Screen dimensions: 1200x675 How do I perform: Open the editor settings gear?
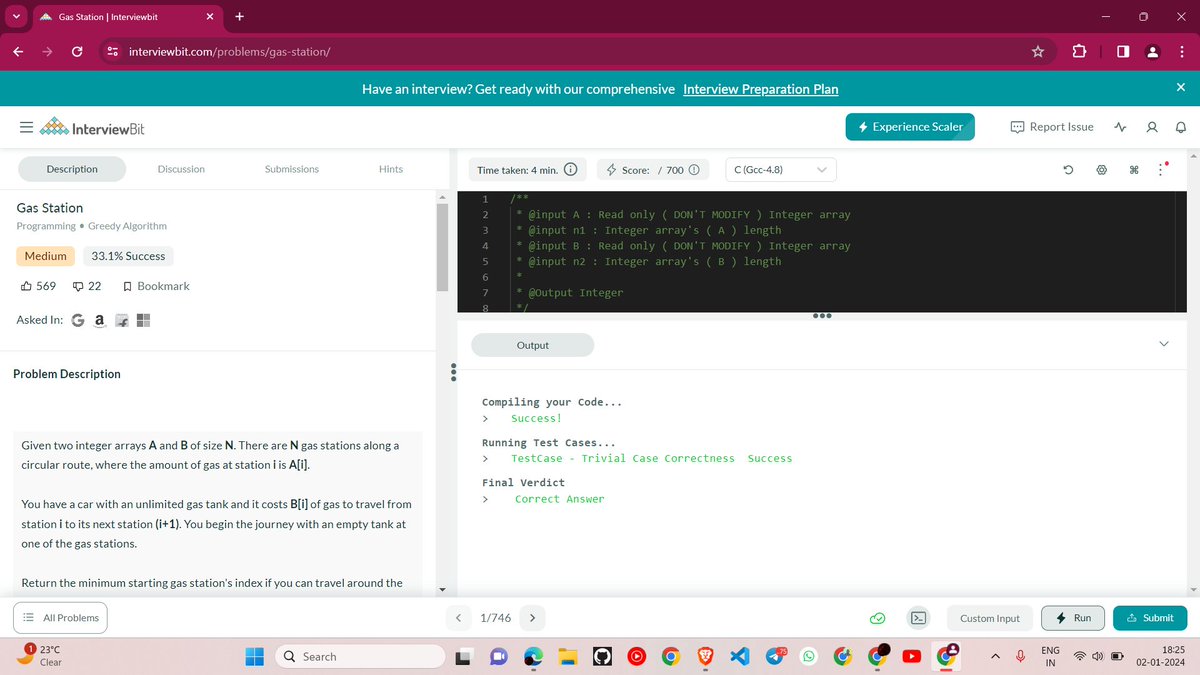click(1101, 170)
